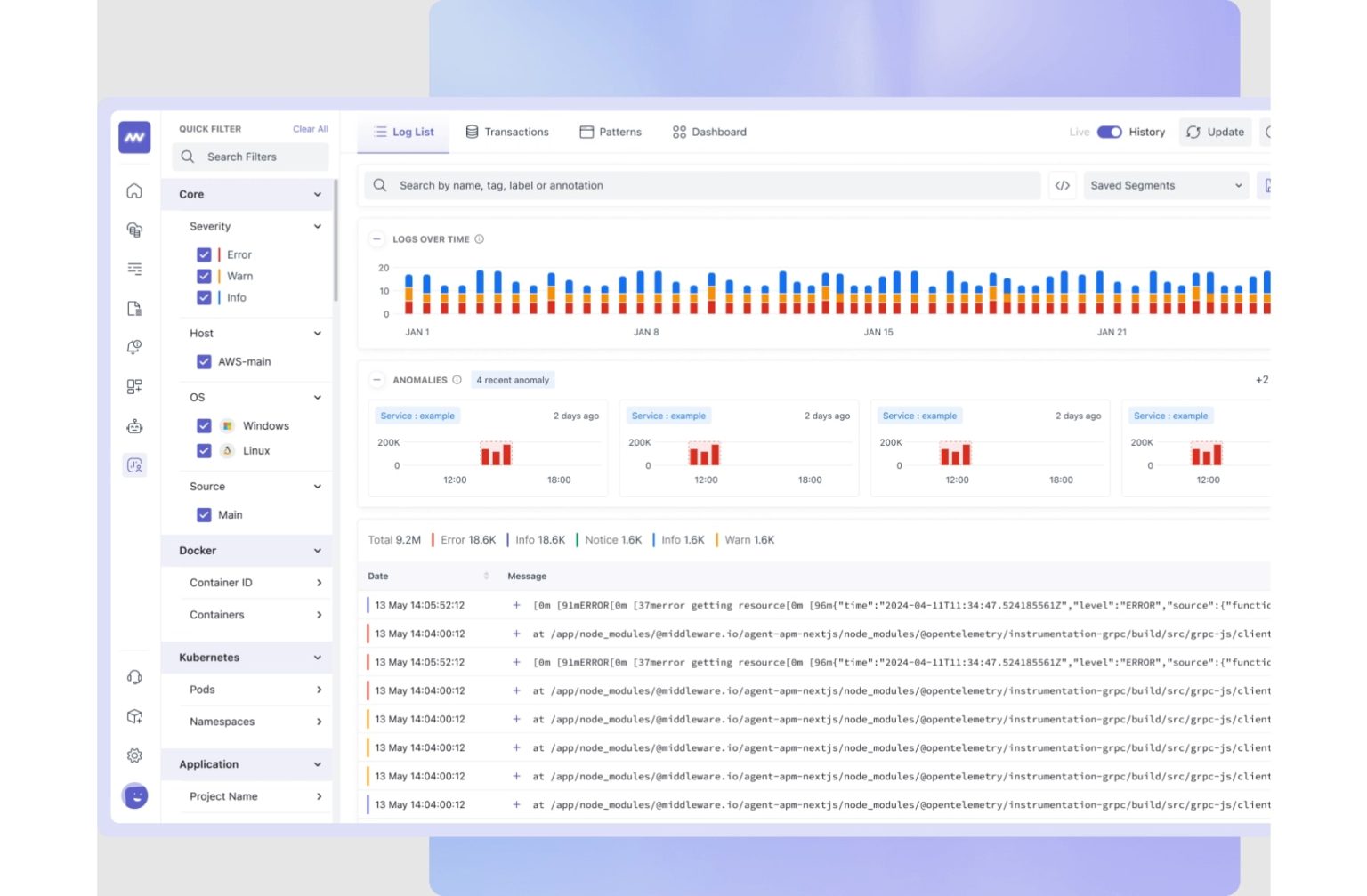This screenshot has width=1367, height=896.
Task: Open the AI bot assistant sidebar icon
Action: pos(134,426)
